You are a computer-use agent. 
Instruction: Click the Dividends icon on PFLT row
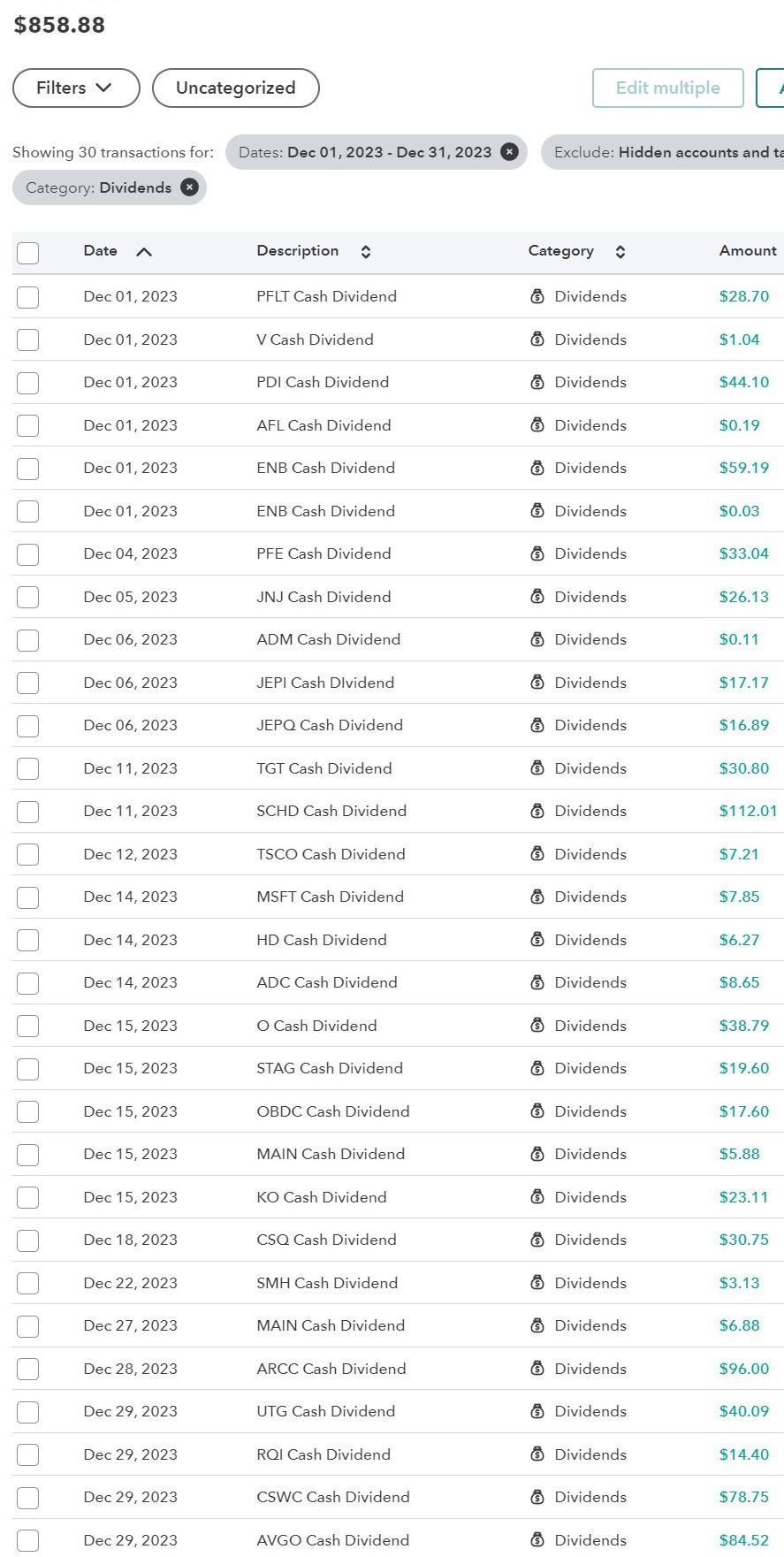point(537,297)
